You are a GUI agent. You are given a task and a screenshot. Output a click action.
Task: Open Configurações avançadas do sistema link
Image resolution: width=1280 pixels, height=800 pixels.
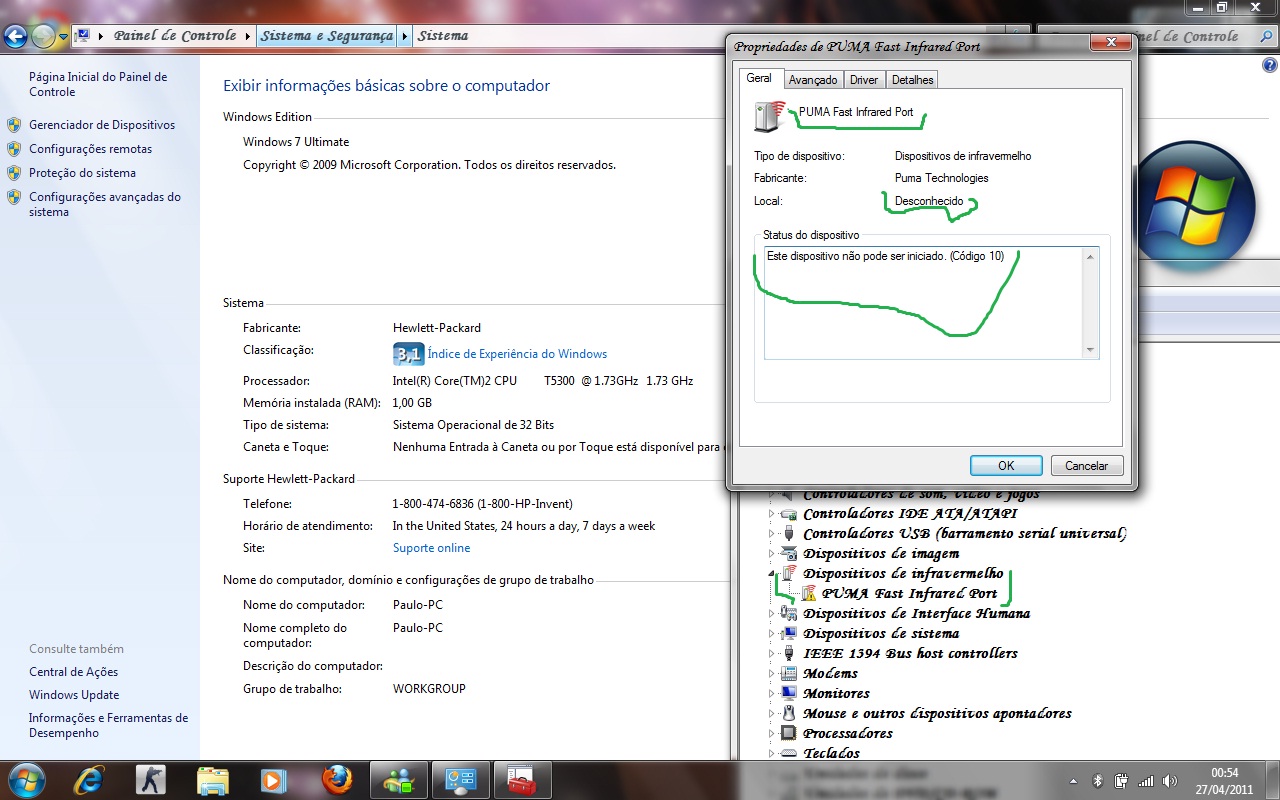click(x=105, y=204)
